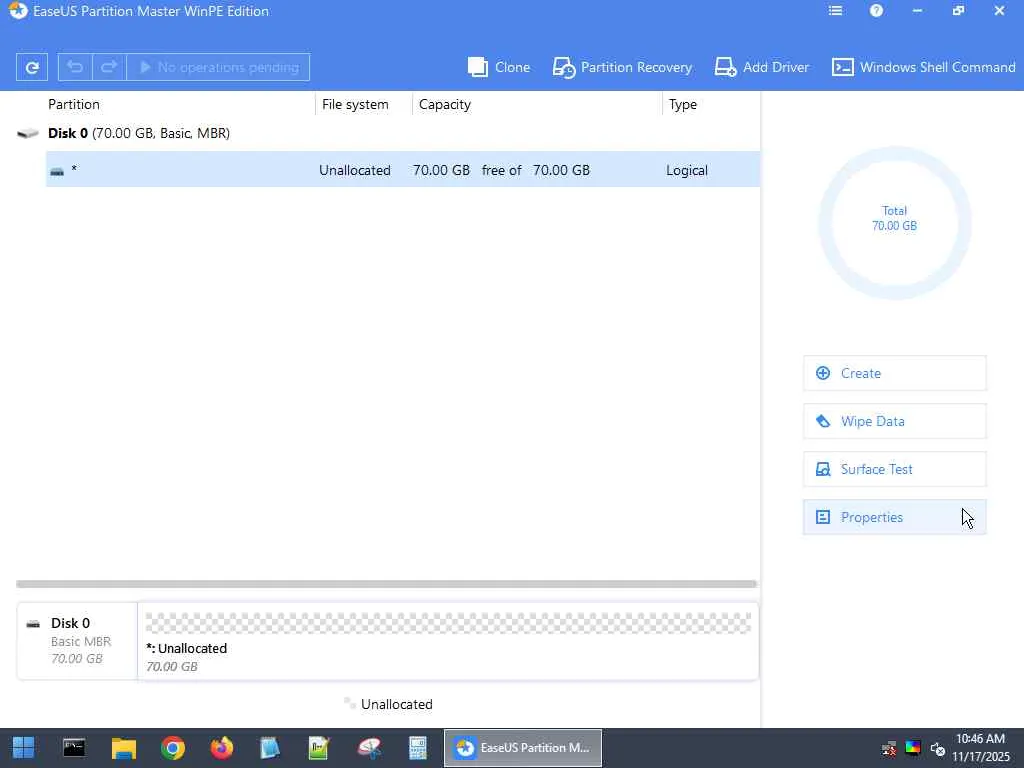Click the network tray icon
The height and width of the screenshot is (768, 1024).
click(889, 748)
